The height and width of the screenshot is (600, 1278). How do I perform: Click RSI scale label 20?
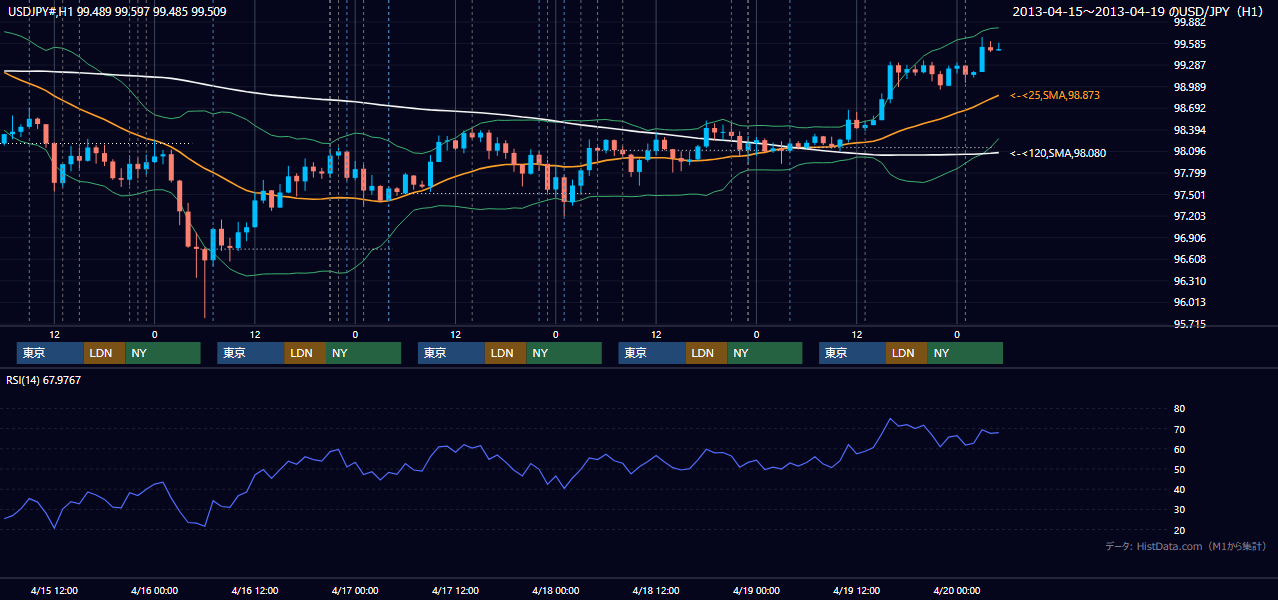point(1179,530)
